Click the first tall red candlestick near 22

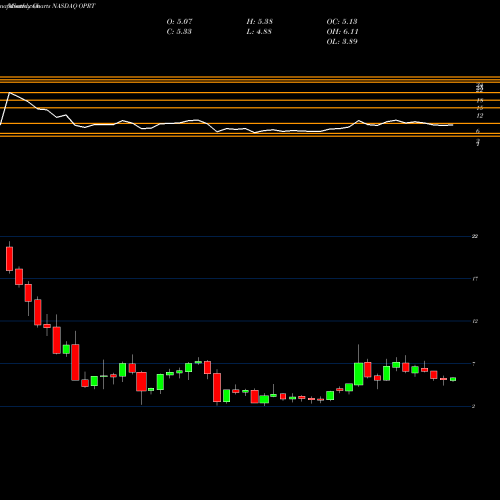pos(9,259)
